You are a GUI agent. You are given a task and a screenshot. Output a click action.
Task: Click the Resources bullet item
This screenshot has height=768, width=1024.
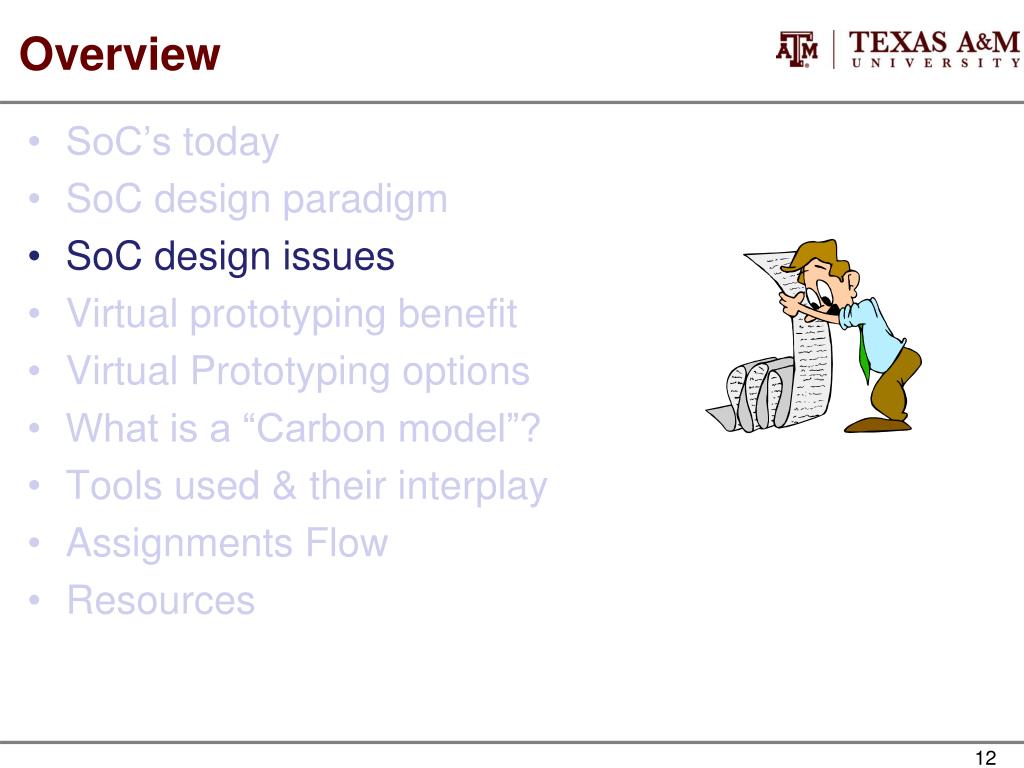161,600
